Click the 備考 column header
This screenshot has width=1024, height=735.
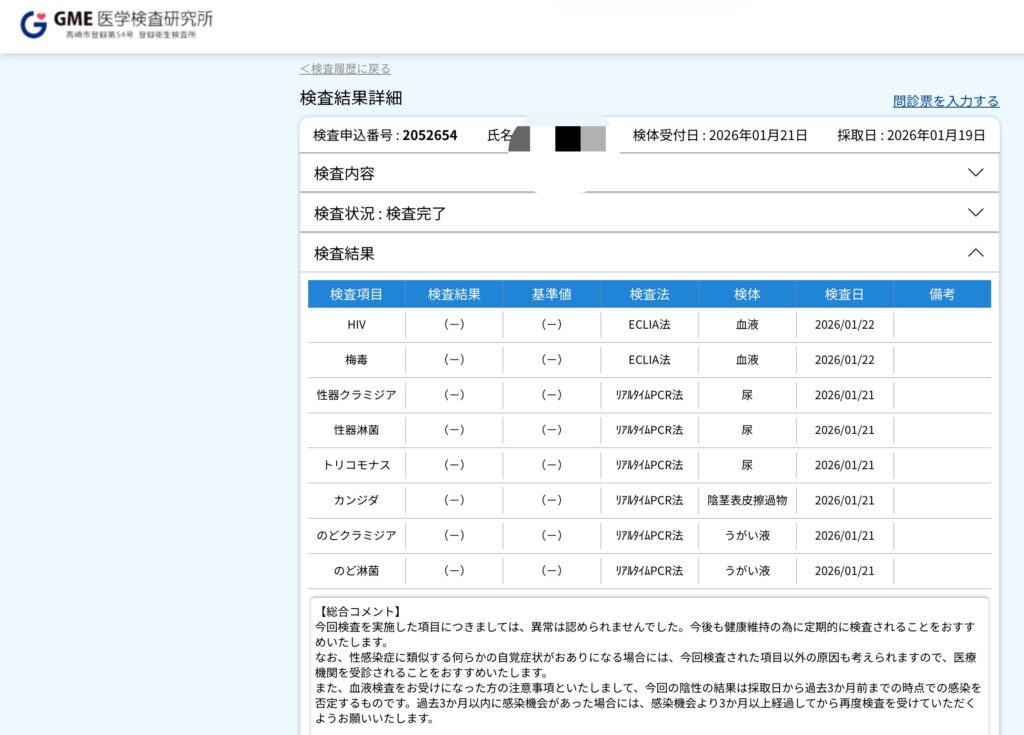941,294
